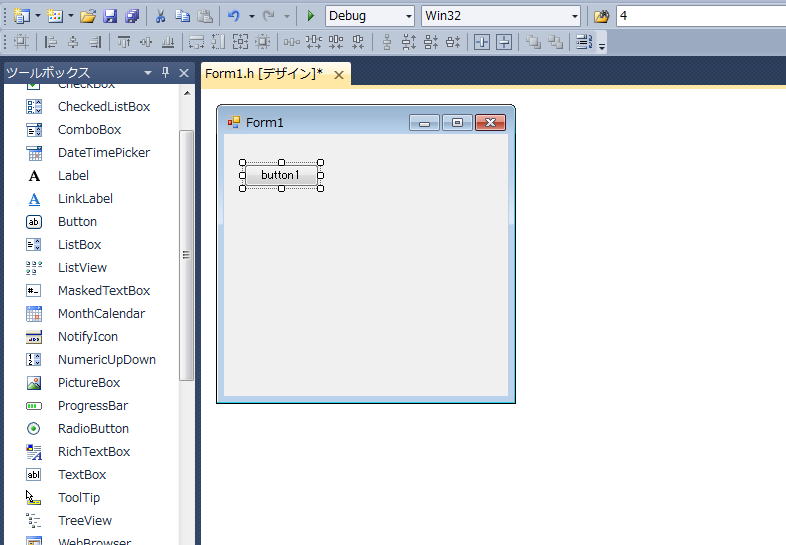Click the Save icon in toolbar

[110, 16]
